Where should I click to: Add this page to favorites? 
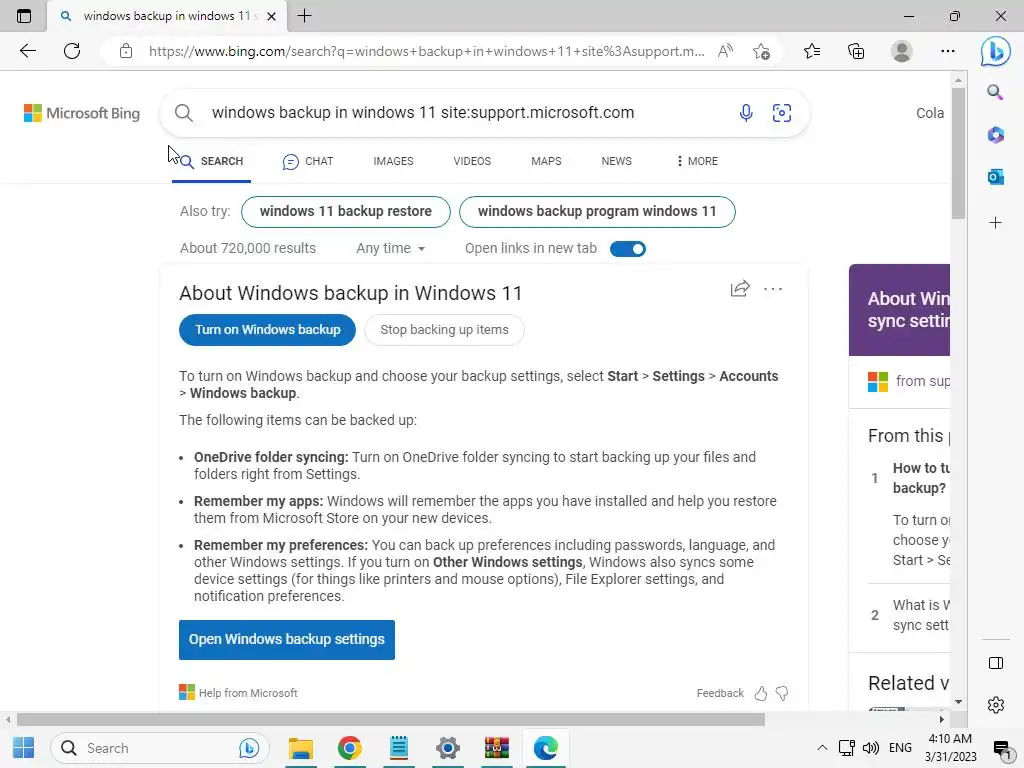[x=761, y=51]
